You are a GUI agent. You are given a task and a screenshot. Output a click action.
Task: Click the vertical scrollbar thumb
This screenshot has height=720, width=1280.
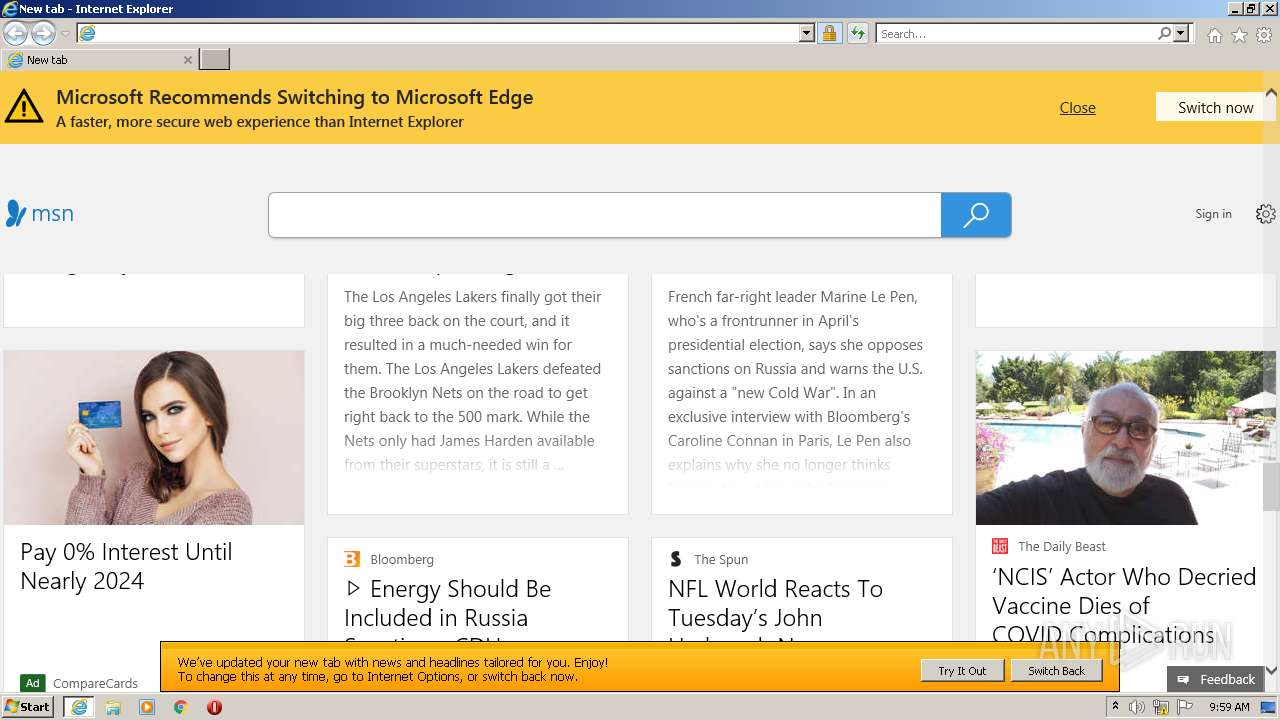(1271, 487)
